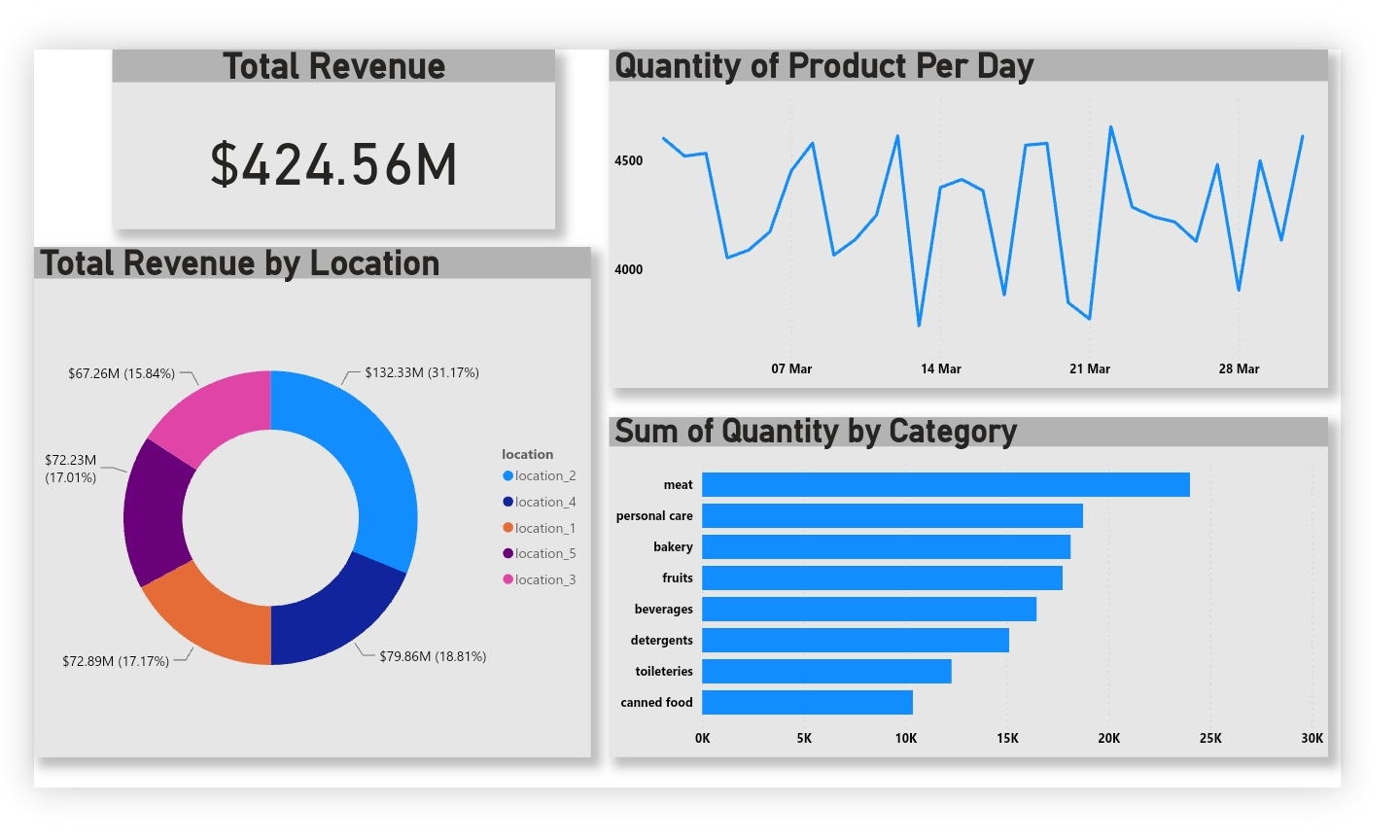Viewport: 1400px width, 840px height.
Task: Click the Total Revenue by Location title
Action: 240,263
